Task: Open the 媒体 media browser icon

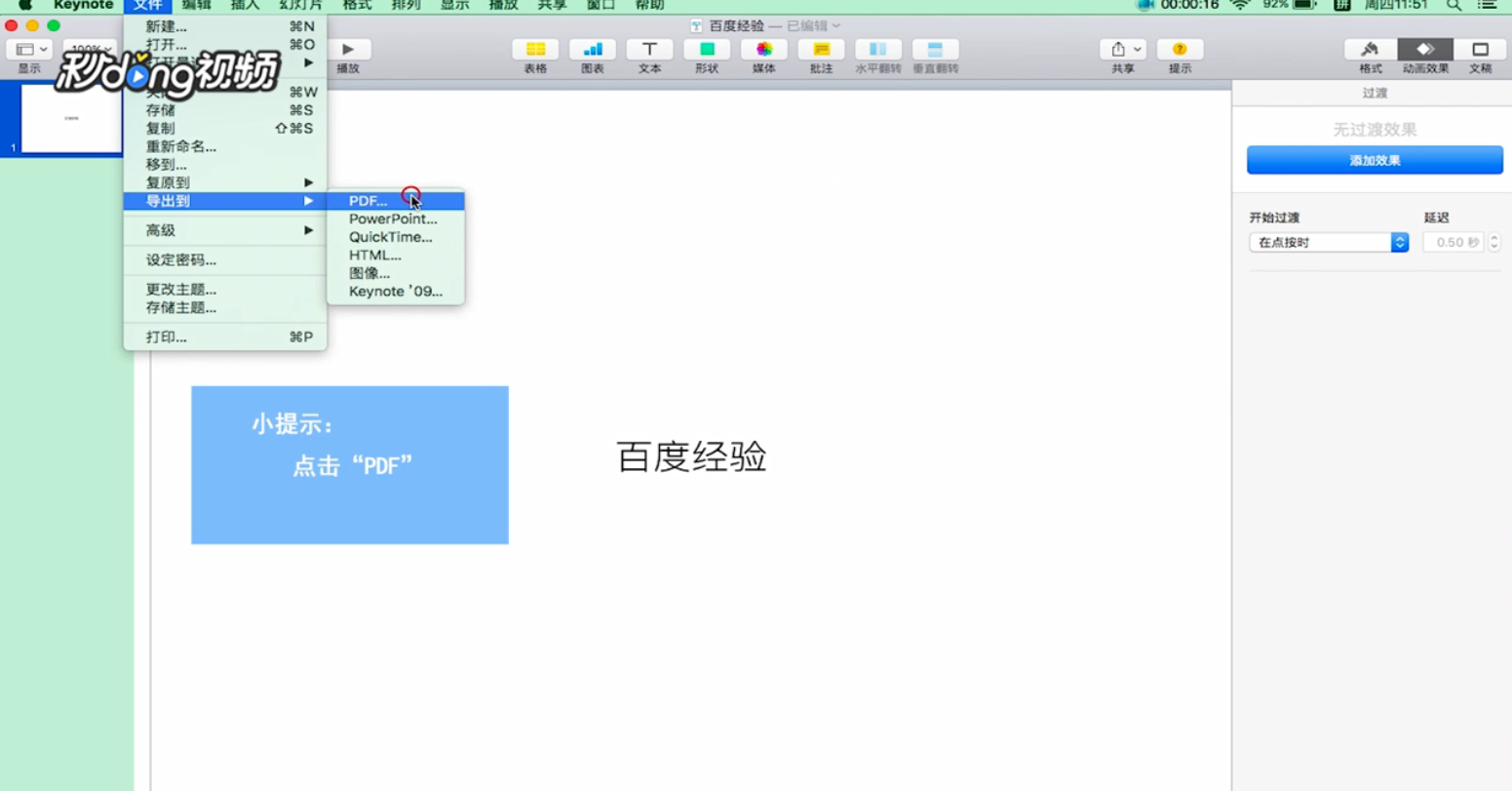Action: click(764, 49)
